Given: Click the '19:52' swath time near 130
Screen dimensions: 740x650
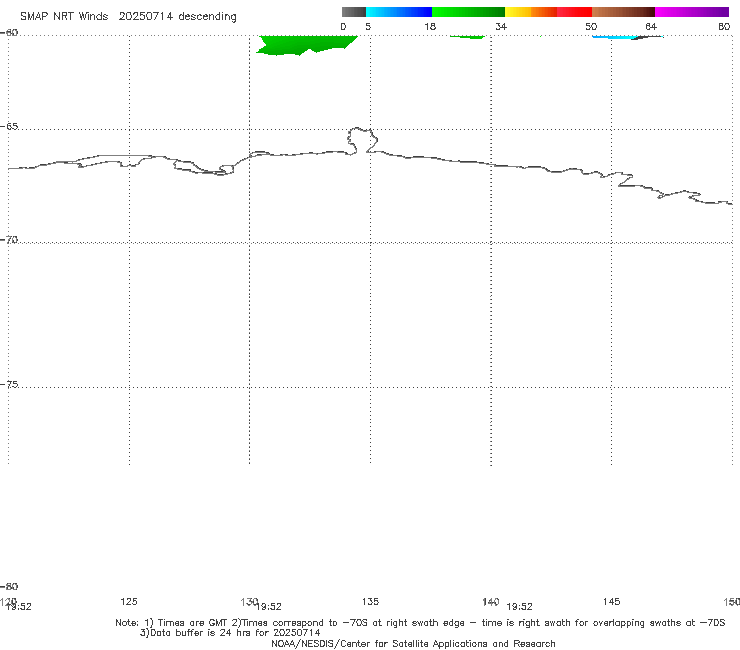Looking at the screenshot, I should [x=269, y=607].
